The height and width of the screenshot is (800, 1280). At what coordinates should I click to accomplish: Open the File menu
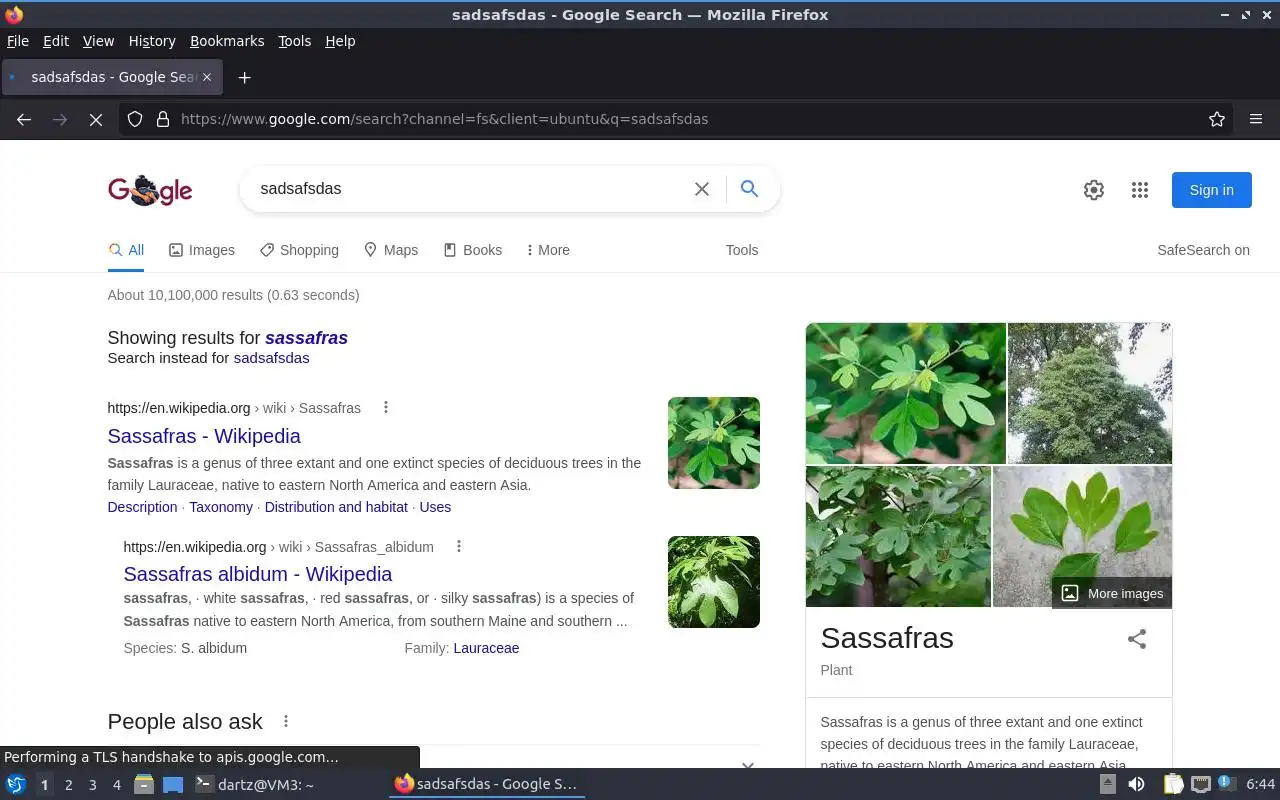pos(17,41)
